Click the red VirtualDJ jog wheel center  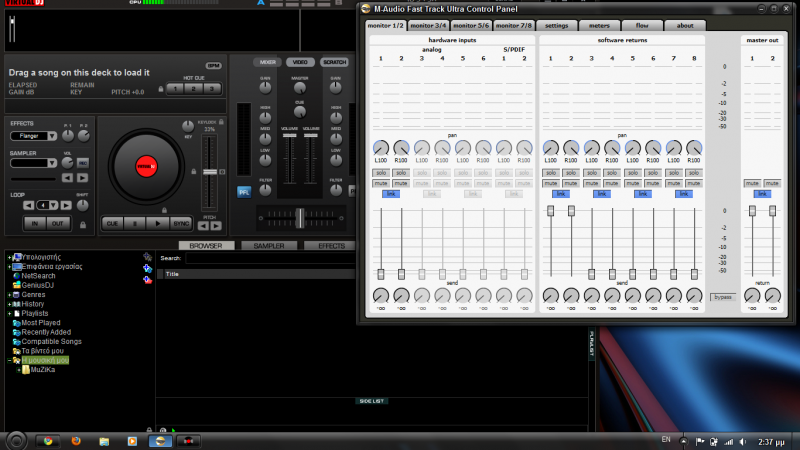(146, 166)
